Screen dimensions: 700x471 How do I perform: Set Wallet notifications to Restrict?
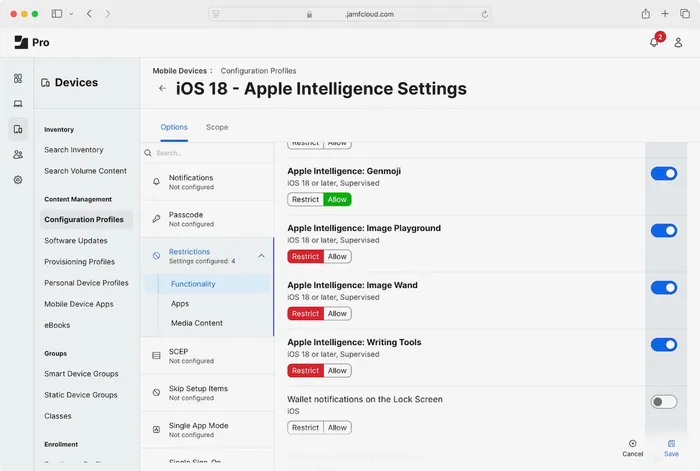305,428
